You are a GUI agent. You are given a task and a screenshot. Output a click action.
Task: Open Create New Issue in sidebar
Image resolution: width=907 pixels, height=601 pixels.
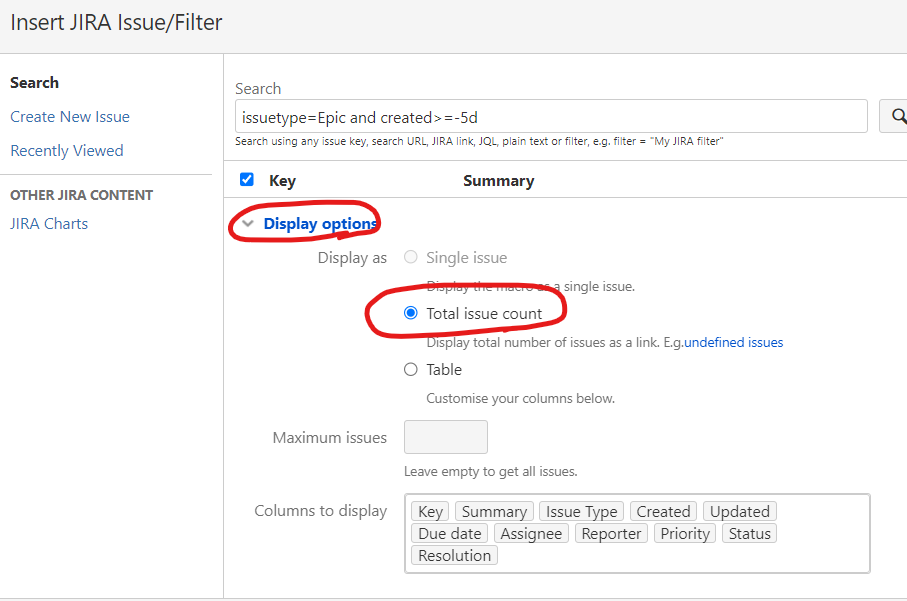click(70, 117)
